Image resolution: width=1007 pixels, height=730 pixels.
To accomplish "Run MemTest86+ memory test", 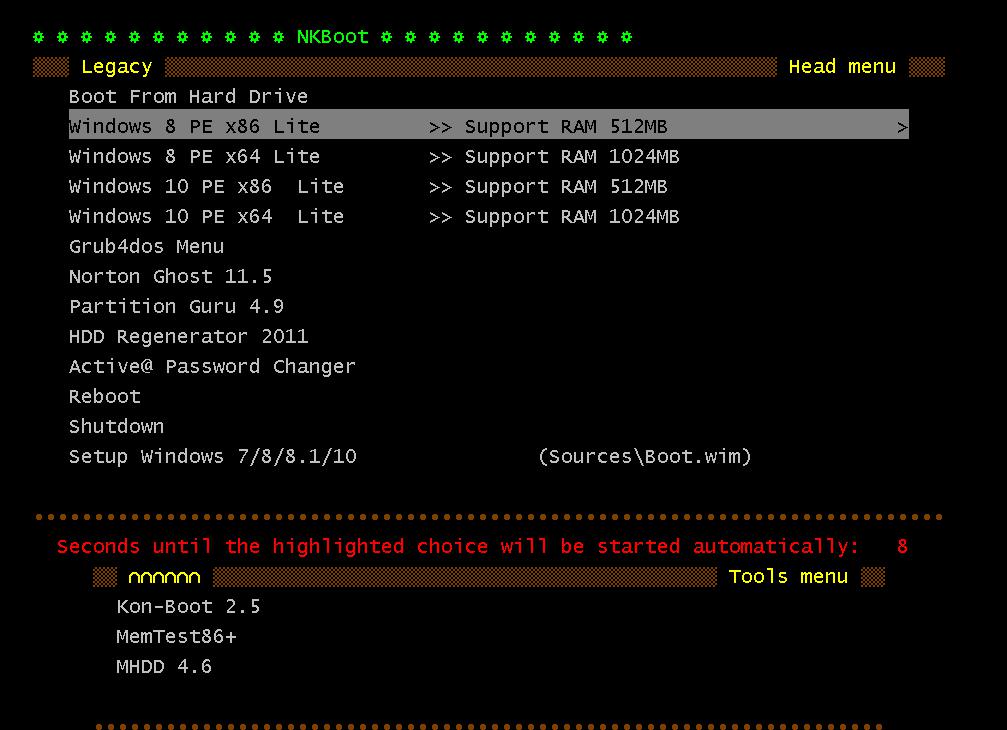I will (x=176, y=636).
